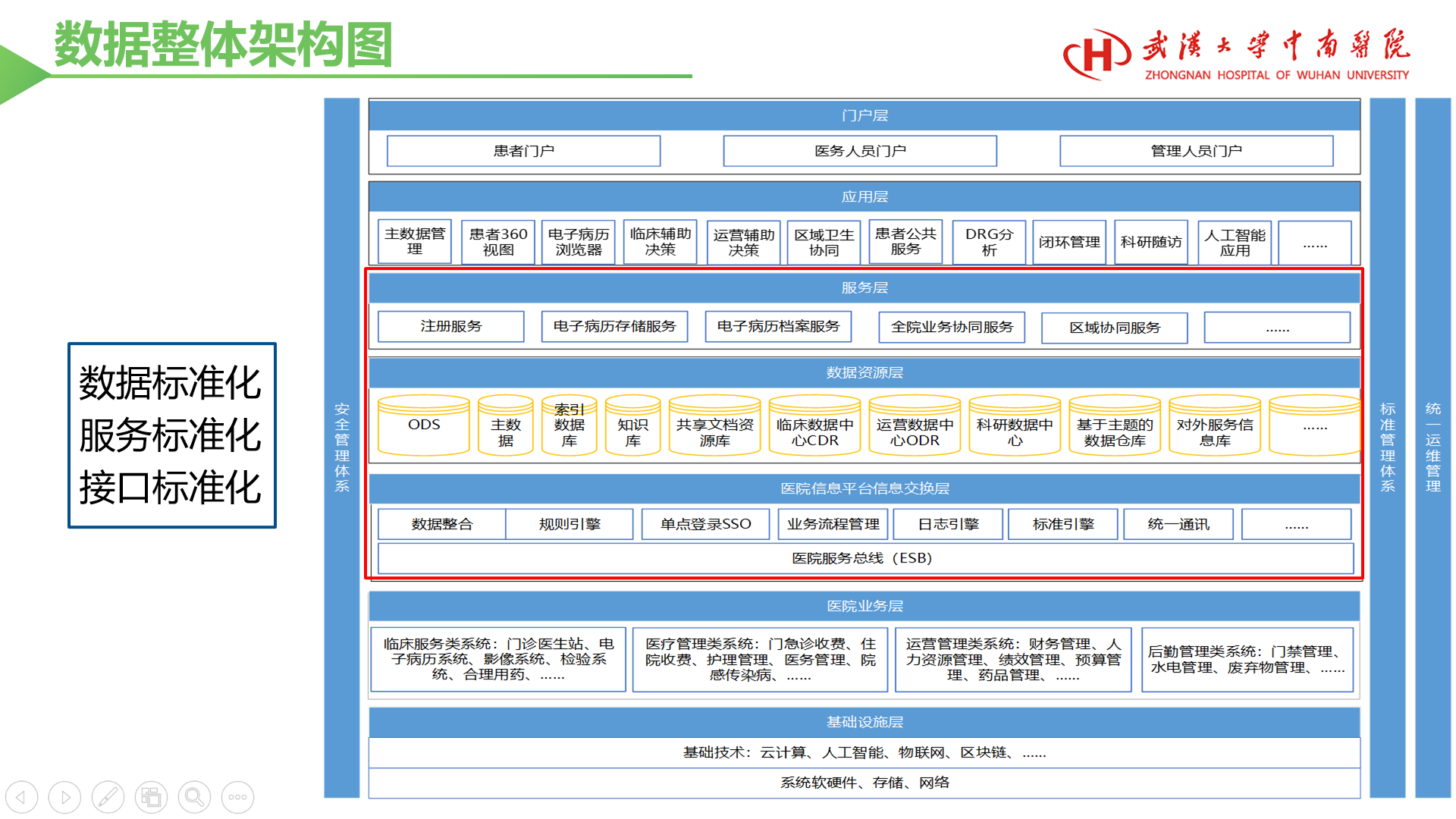Click the 医务人员门户 box
1456x819 pixels.
(x=860, y=151)
